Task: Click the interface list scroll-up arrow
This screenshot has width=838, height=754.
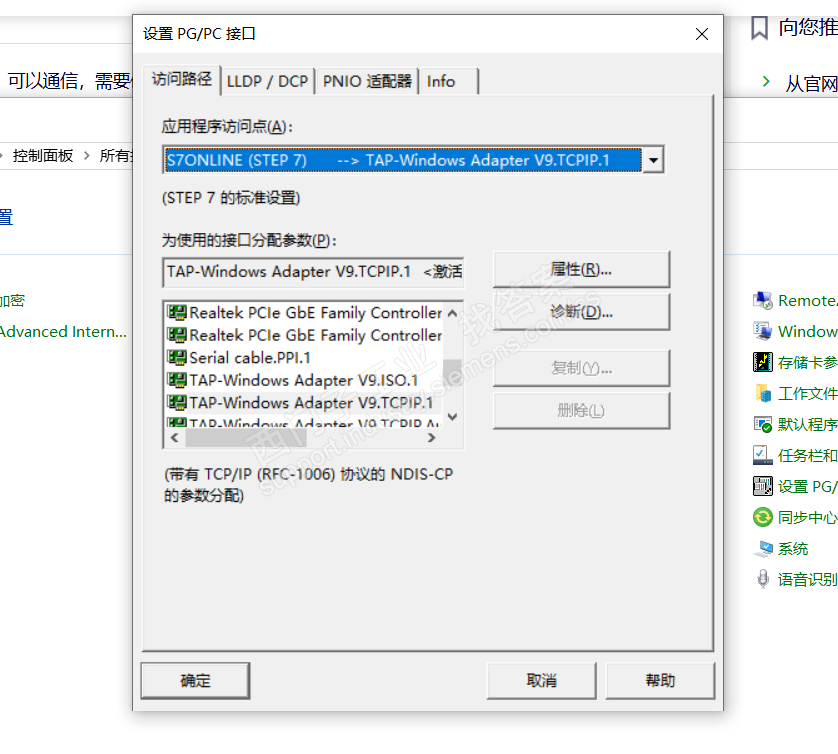Action: [x=452, y=313]
